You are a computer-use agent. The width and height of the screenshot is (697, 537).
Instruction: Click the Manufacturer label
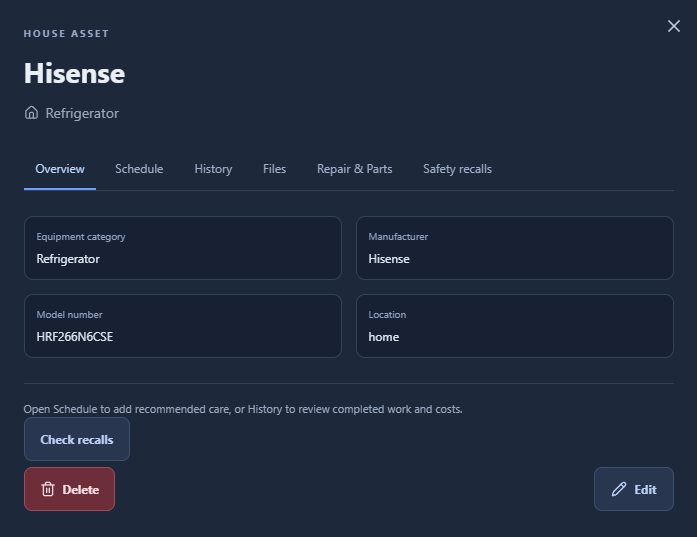[x=398, y=237]
